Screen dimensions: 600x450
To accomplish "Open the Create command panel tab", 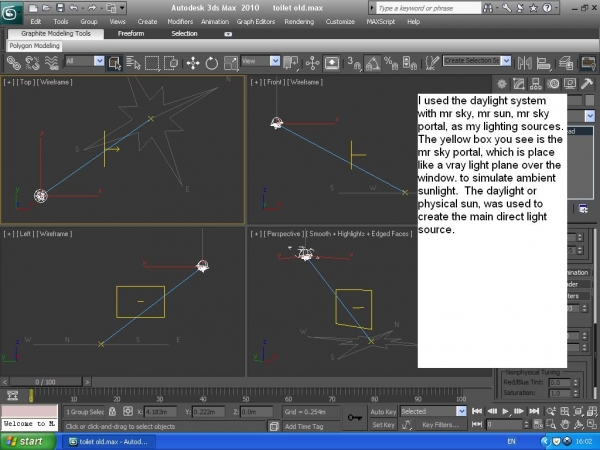I will [502, 84].
